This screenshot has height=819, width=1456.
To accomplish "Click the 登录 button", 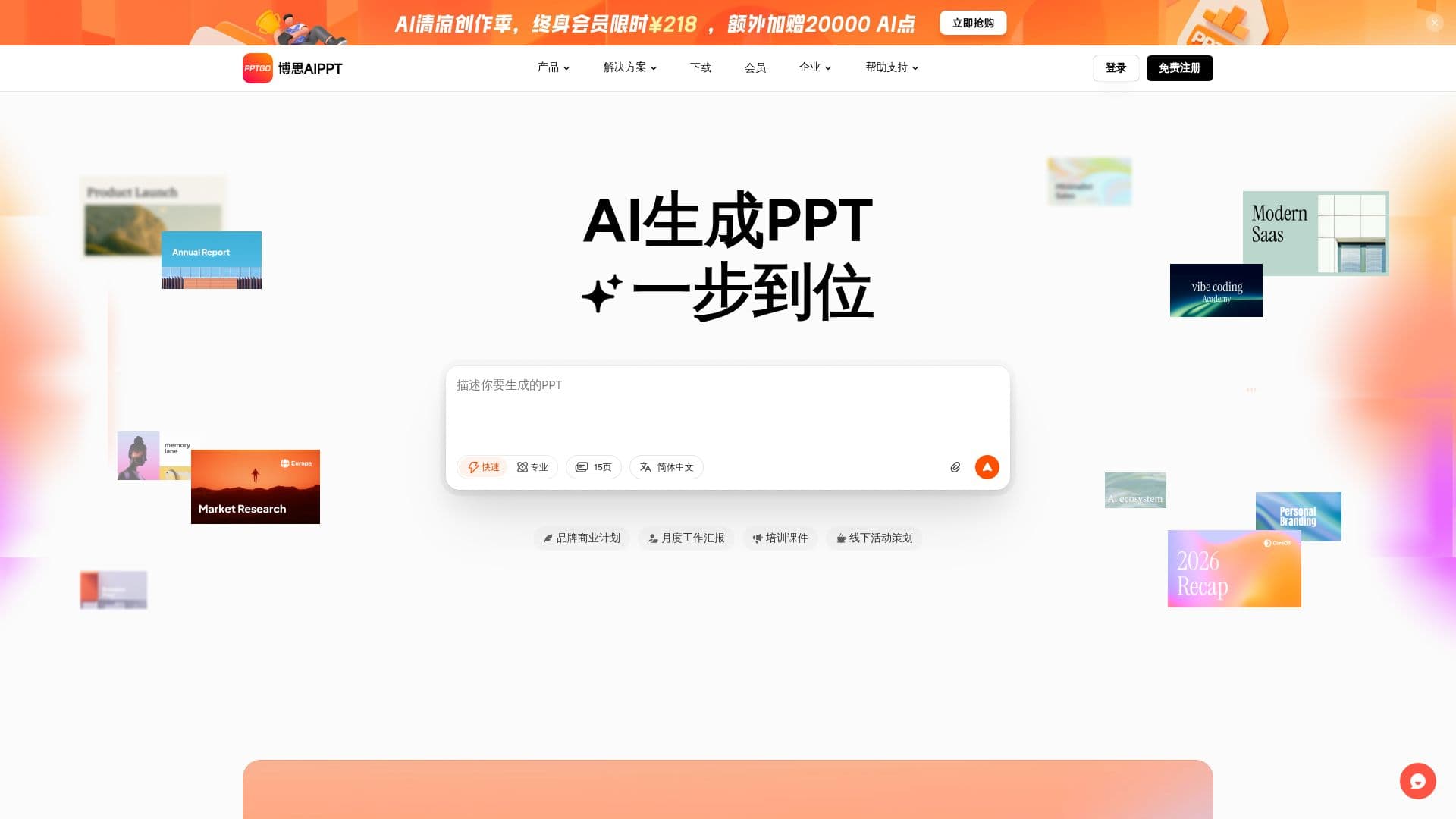I will pos(1116,68).
